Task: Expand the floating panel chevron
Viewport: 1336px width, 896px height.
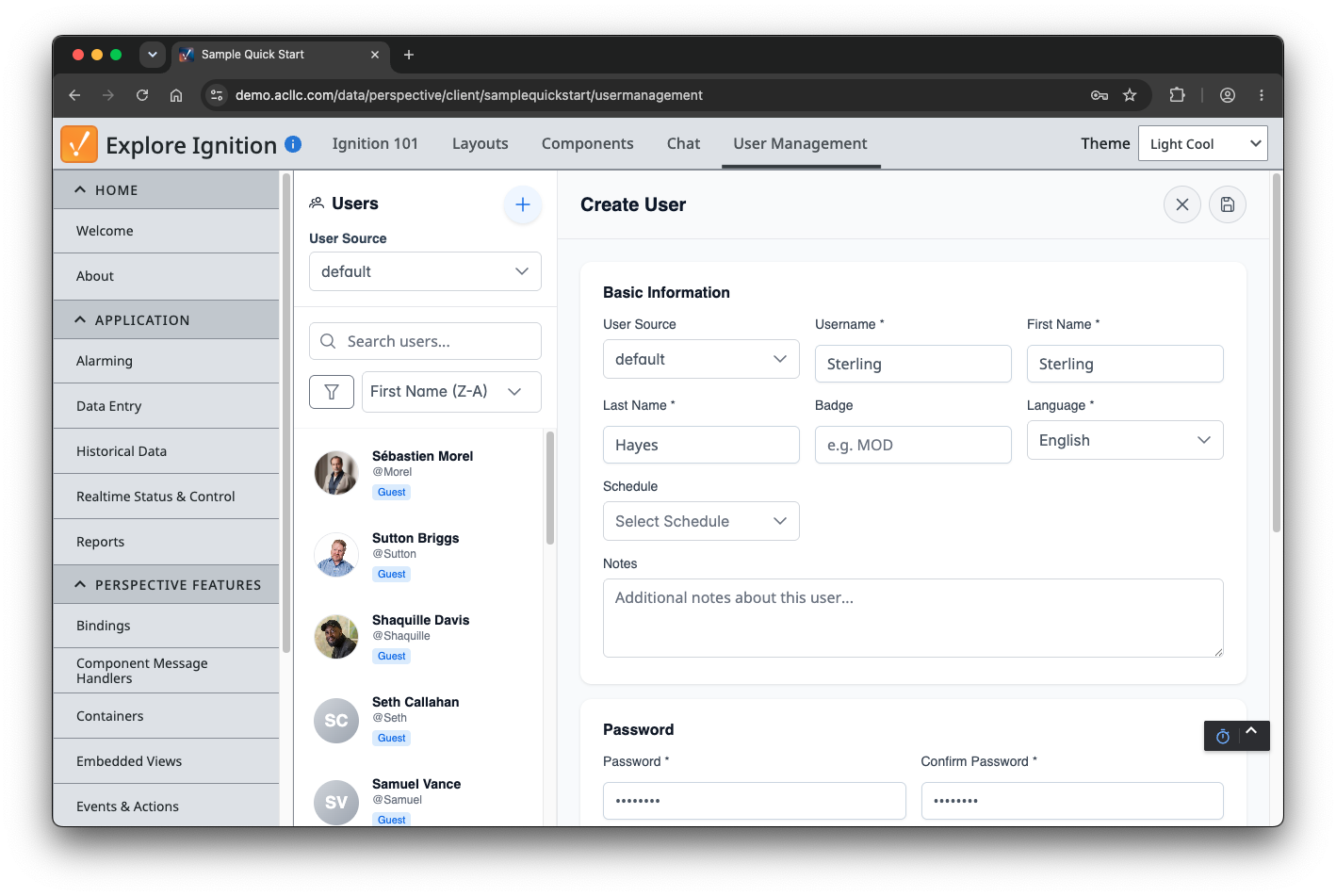Action: pos(1251,731)
